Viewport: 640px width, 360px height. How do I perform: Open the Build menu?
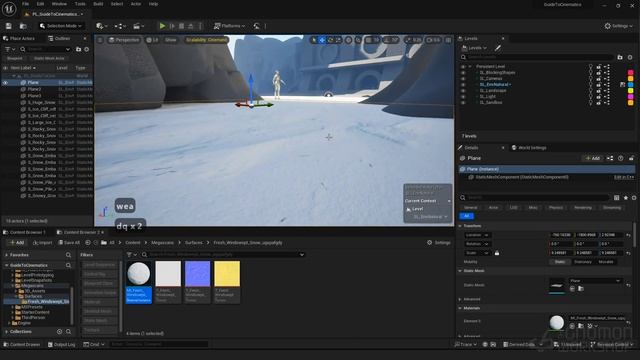(98, 4)
